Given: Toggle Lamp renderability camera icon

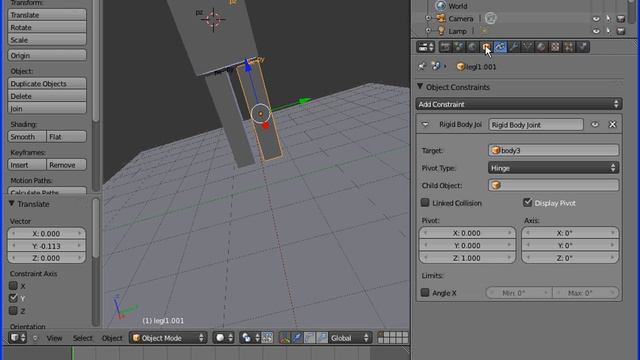Looking at the screenshot, I should coord(621,31).
